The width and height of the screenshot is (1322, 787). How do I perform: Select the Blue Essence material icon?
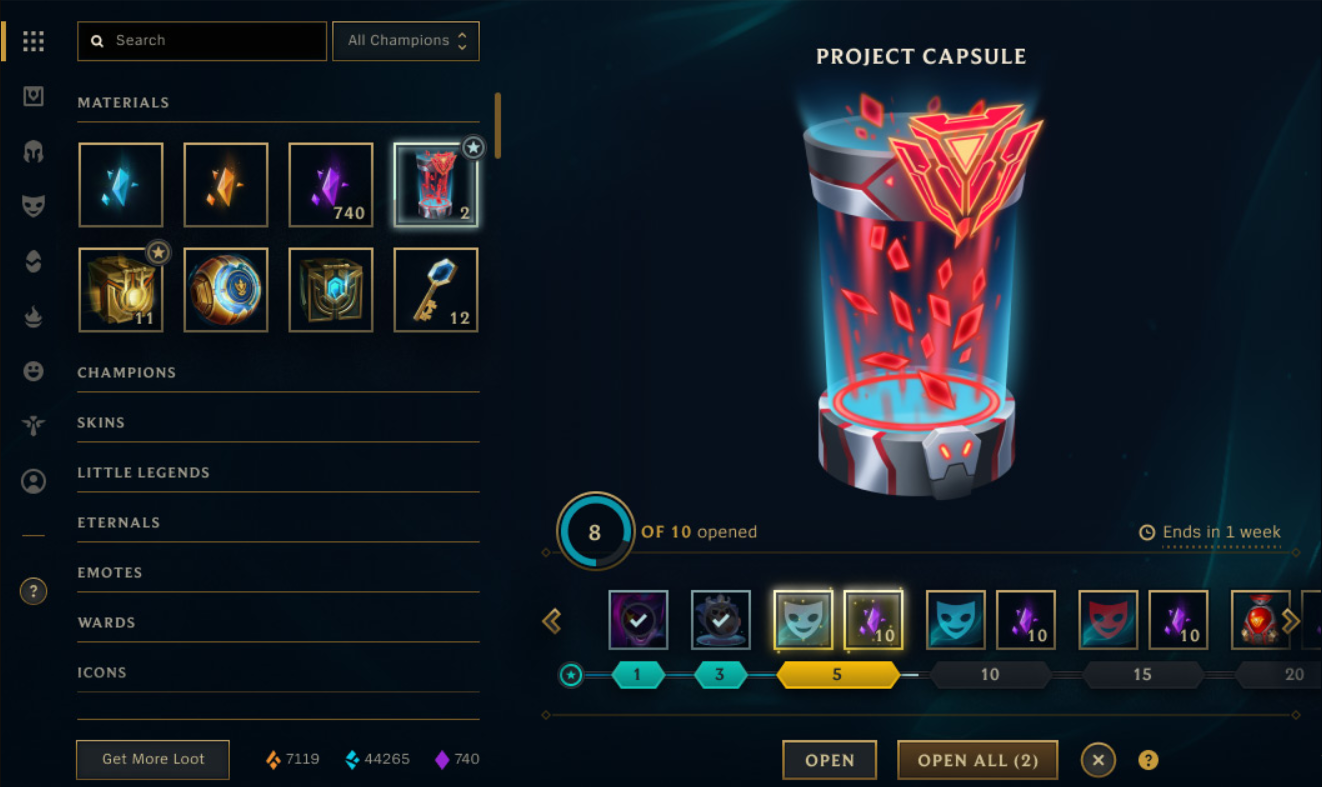[121, 185]
